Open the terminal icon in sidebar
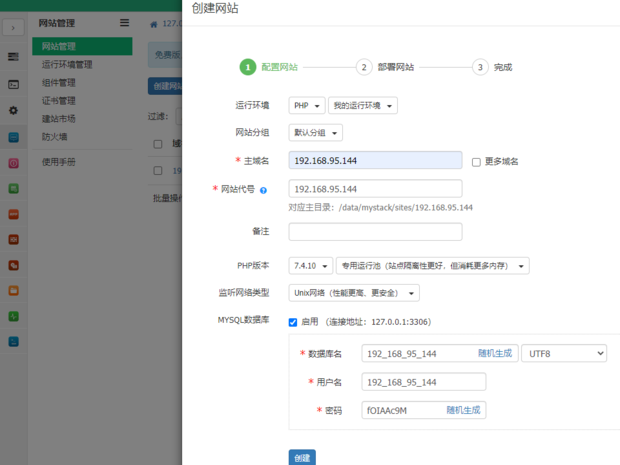The image size is (620, 465). [13, 84]
